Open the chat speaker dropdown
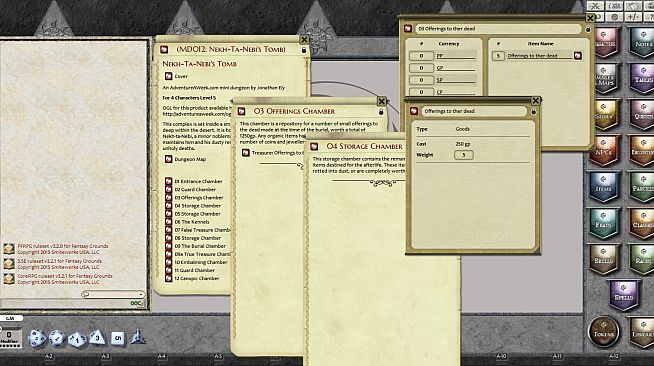 [x=113, y=294]
